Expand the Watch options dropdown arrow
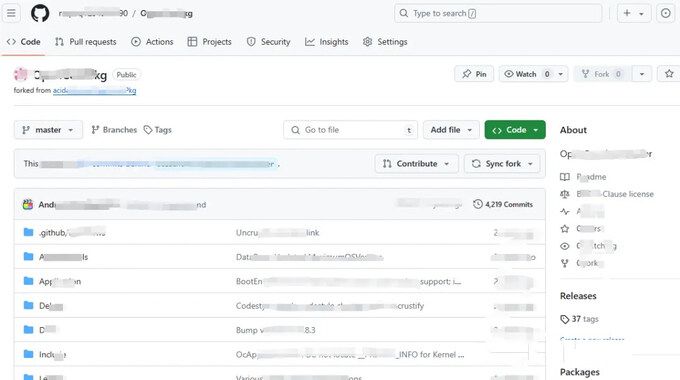680x380 pixels. tap(561, 74)
